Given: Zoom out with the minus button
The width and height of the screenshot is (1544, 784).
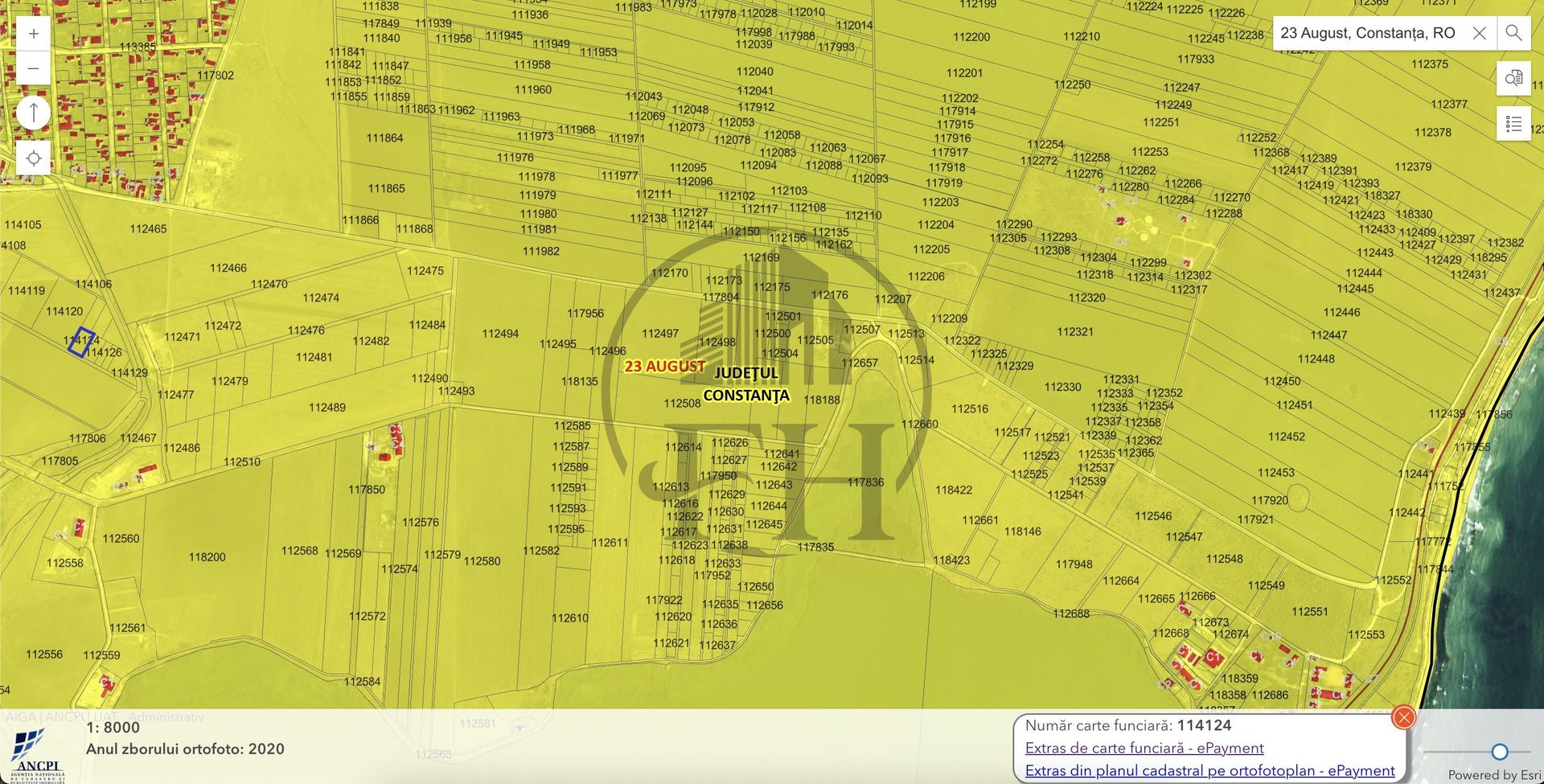Looking at the screenshot, I should pyautogui.click(x=34, y=69).
